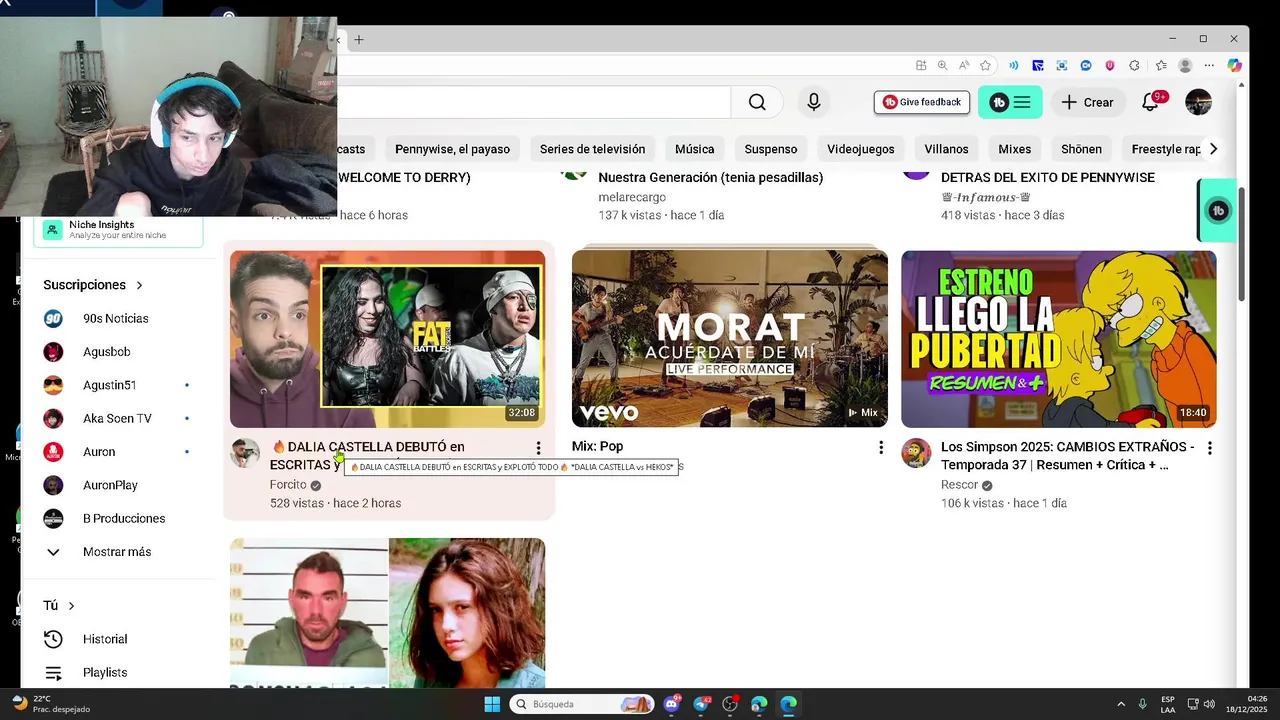The image size is (1280, 720).
Task: Select the Villanos chip
Action: (946, 149)
